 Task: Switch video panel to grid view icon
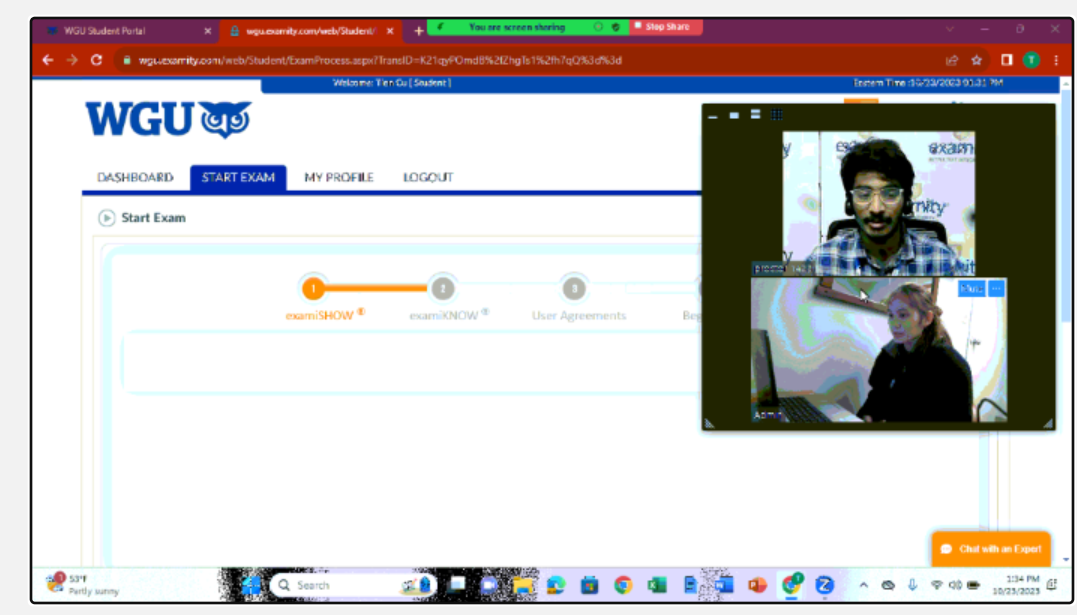click(777, 115)
